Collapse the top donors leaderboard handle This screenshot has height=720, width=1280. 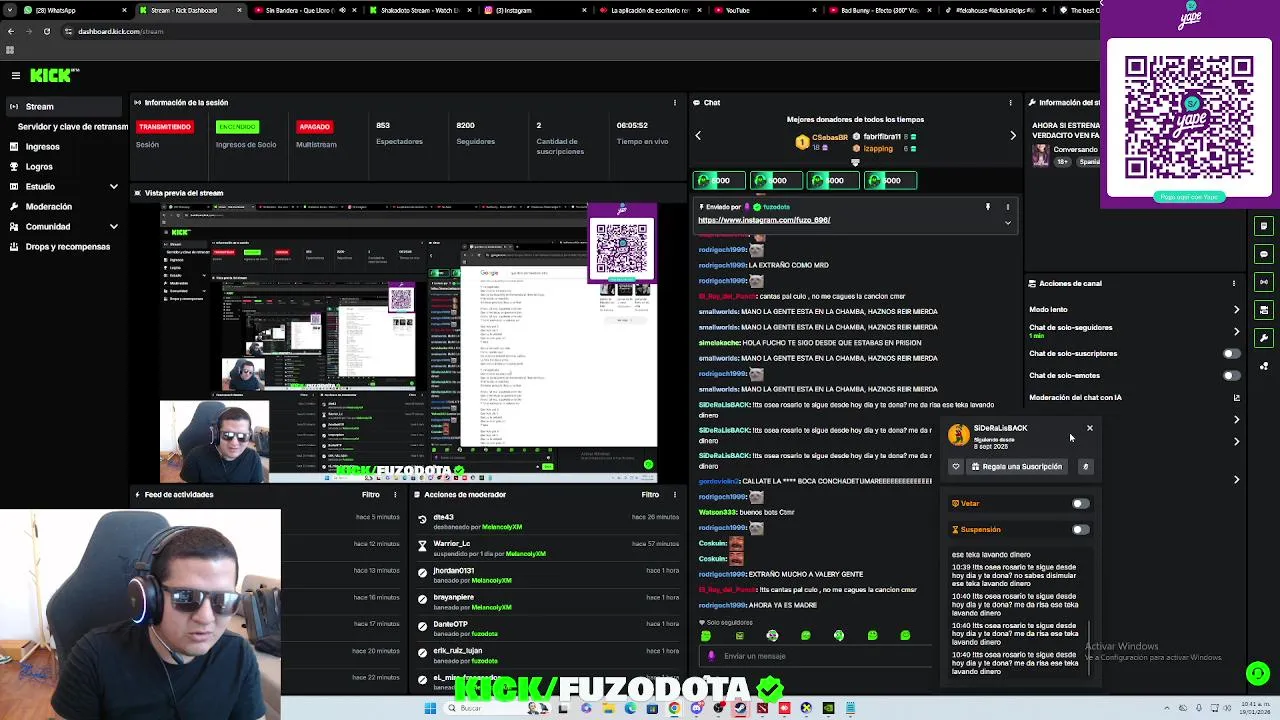tap(855, 162)
